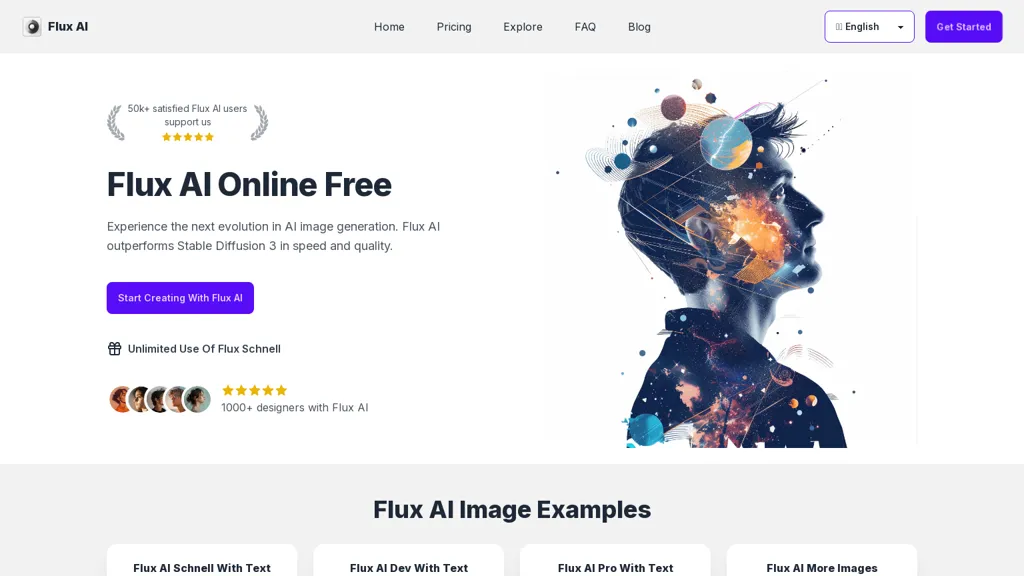Click the first designer avatar
Viewport: 1024px width, 576px height.
(121, 399)
